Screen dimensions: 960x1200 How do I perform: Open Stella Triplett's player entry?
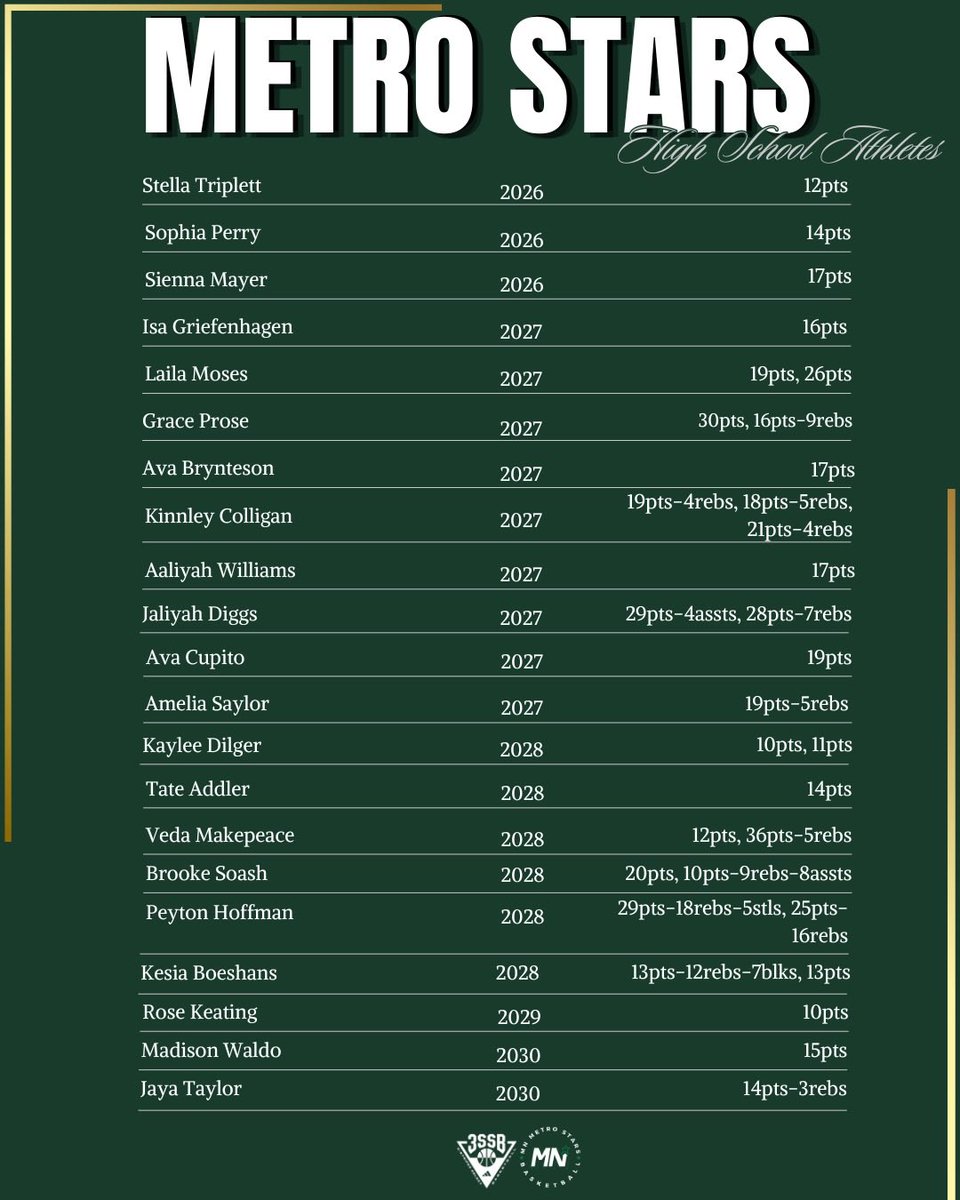pyautogui.click(x=205, y=186)
